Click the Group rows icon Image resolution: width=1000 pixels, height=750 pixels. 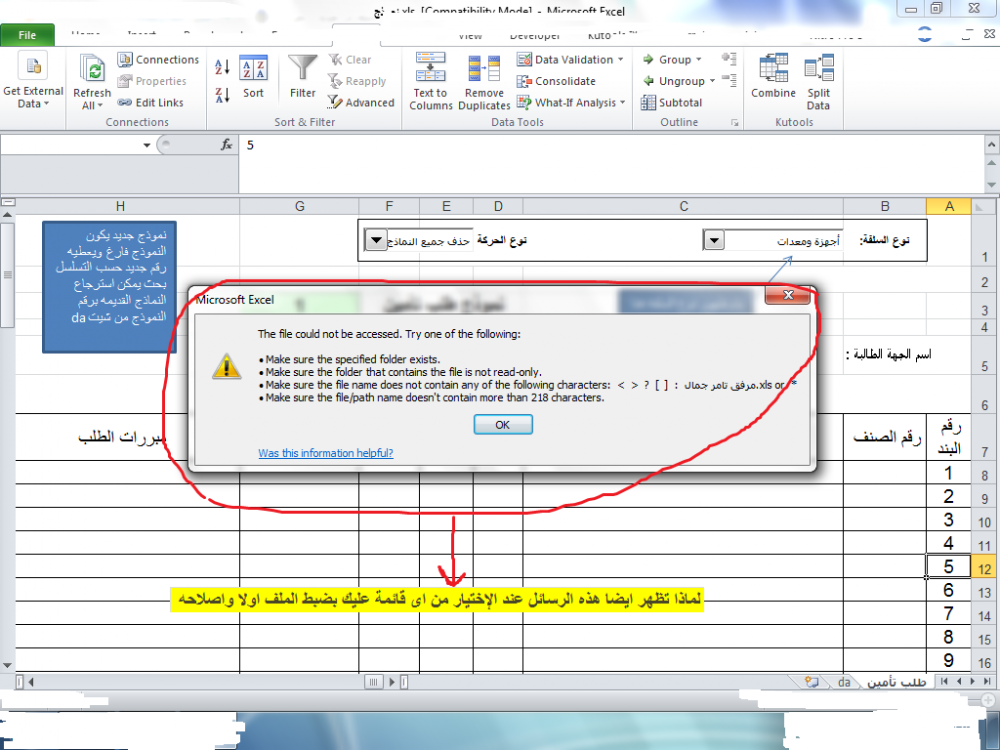pos(649,59)
